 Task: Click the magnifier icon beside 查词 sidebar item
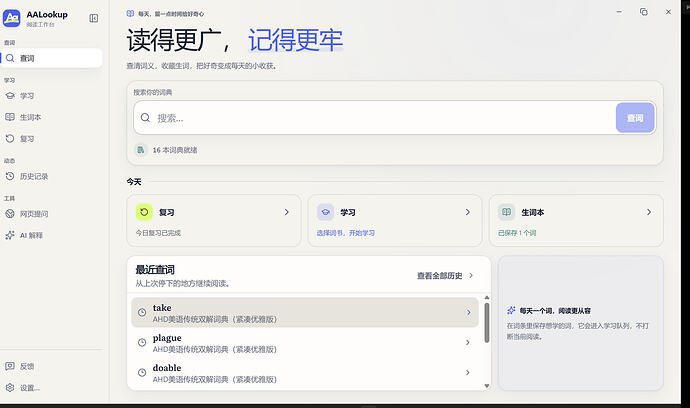pos(10,58)
